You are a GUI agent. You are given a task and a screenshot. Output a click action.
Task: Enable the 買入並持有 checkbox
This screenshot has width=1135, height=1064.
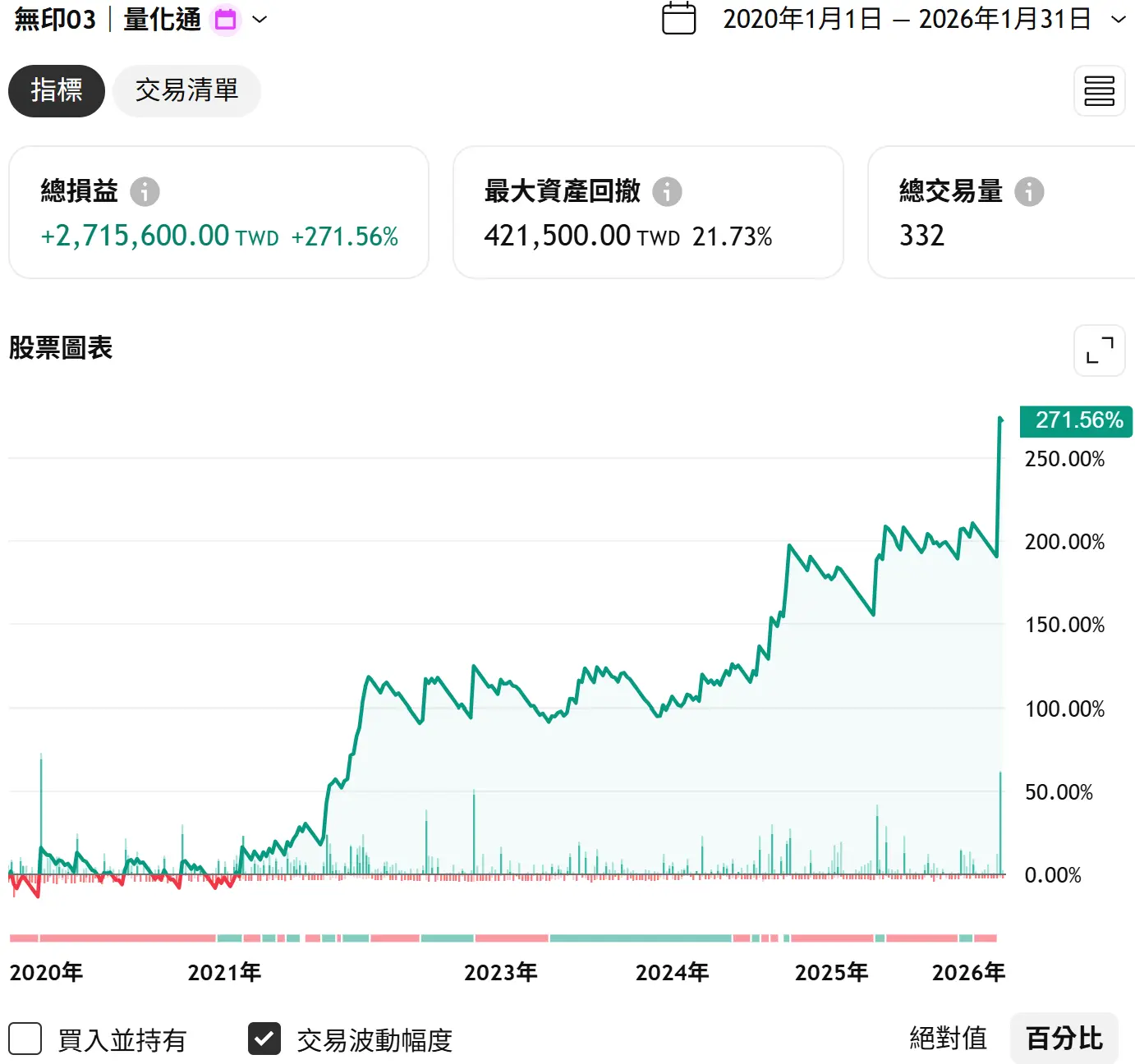(25, 1039)
